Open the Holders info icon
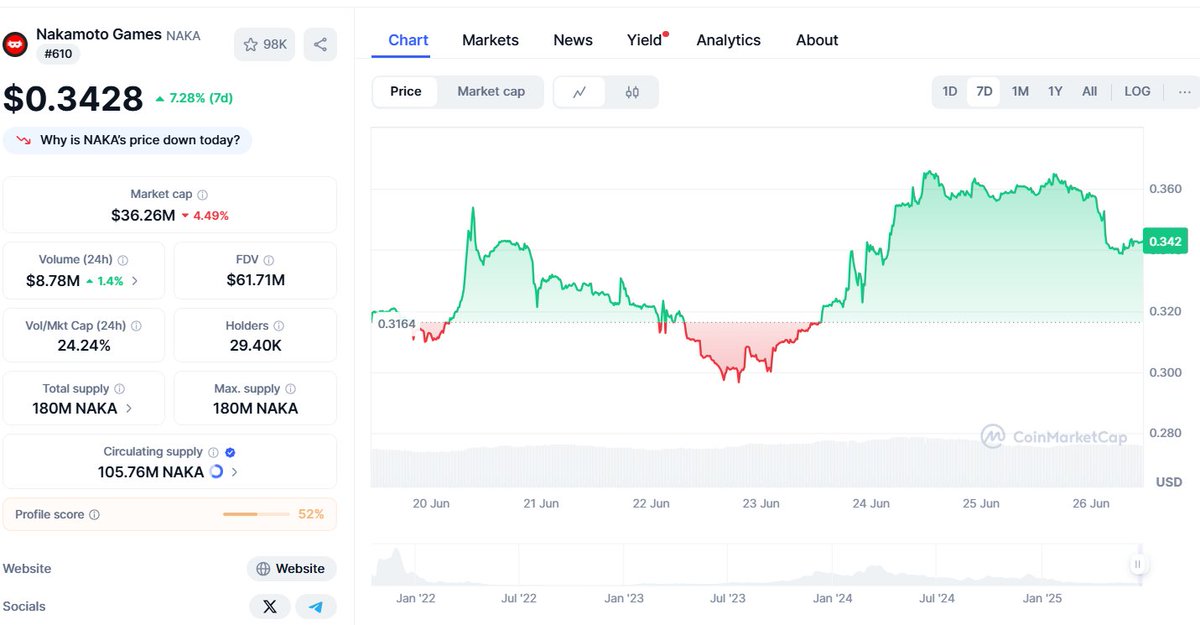Image resolution: width=1200 pixels, height=625 pixels. 279,326
